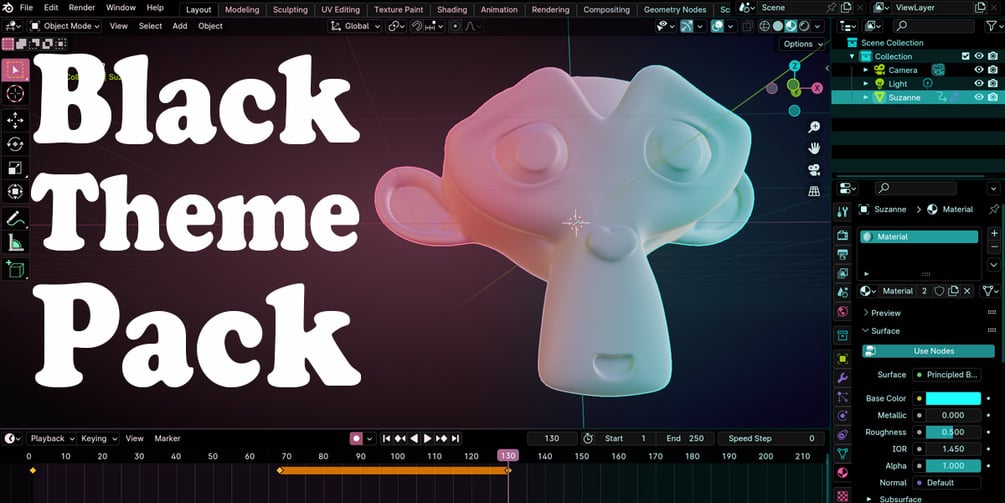Open the Output properties tab (printer icon)
Viewport: 1005px width, 503px height.
843,255
